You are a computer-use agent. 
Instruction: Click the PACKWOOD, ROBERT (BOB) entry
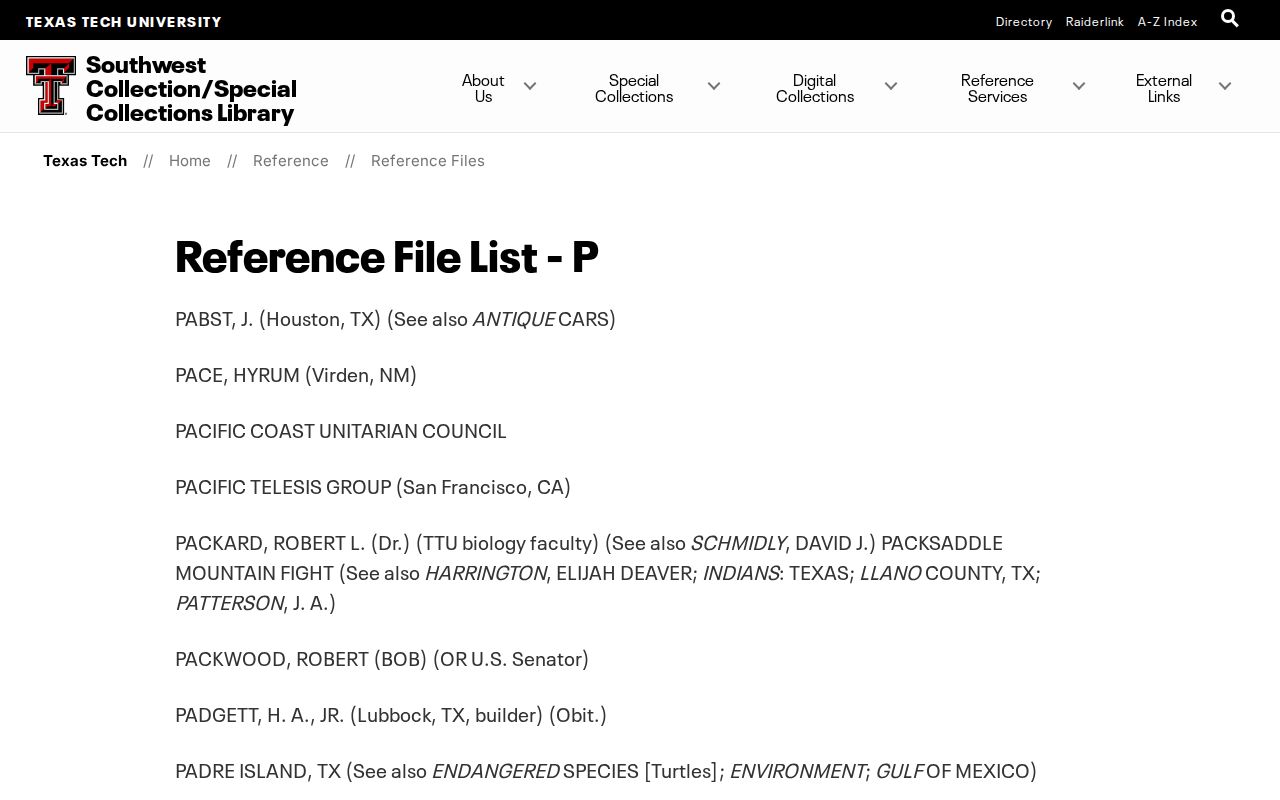click(382, 658)
